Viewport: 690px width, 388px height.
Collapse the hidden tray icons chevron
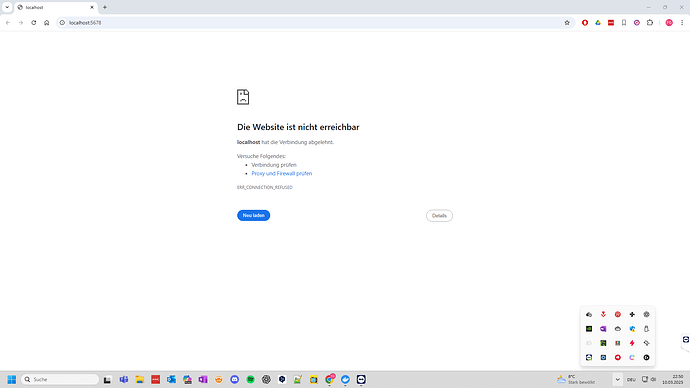[x=617, y=379]
